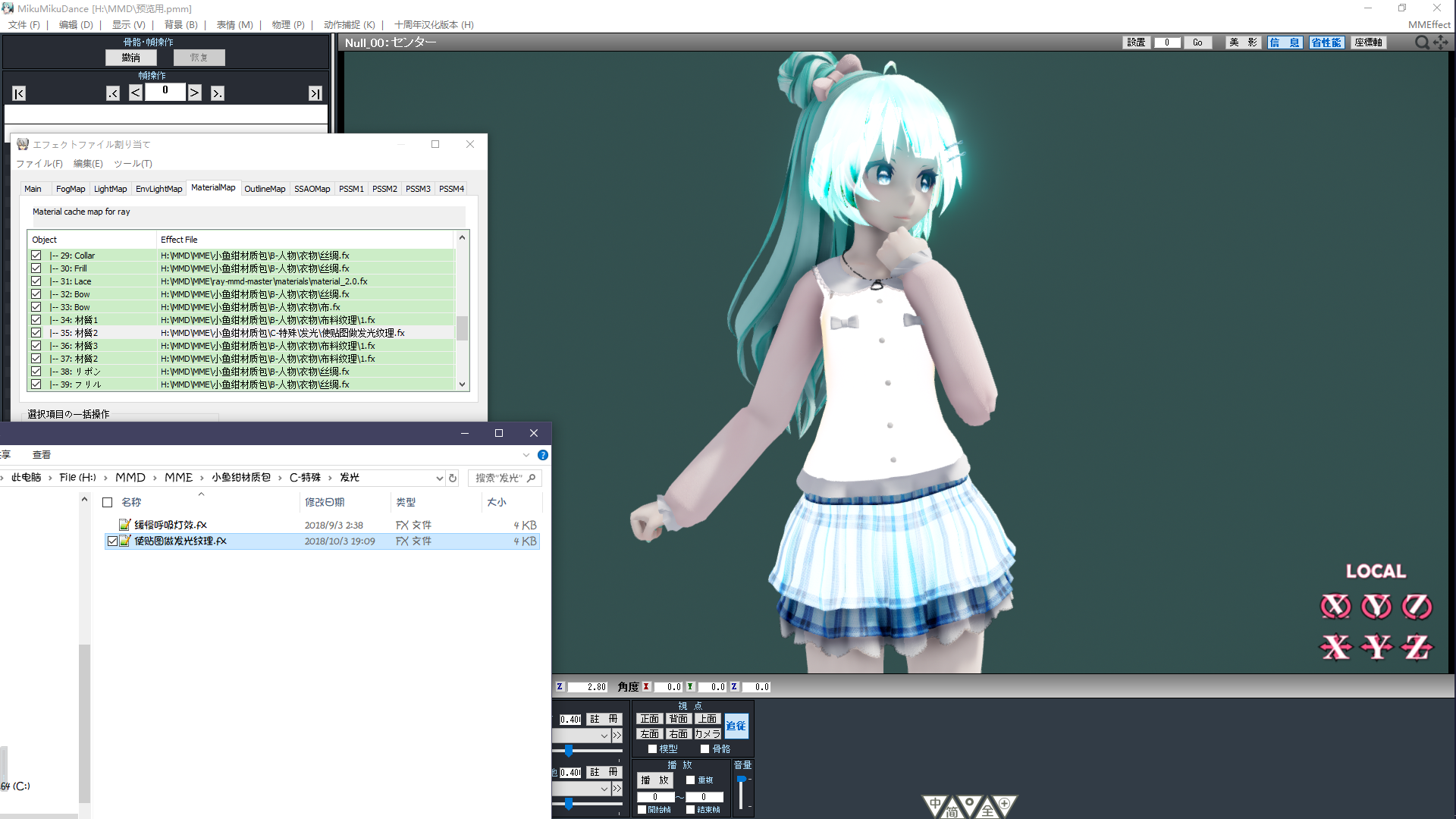Image resolution: width=1456 pixels, height=819 pixels.
Task: Open the 背景 (B) menu
Action: click(x=180, y=24)
